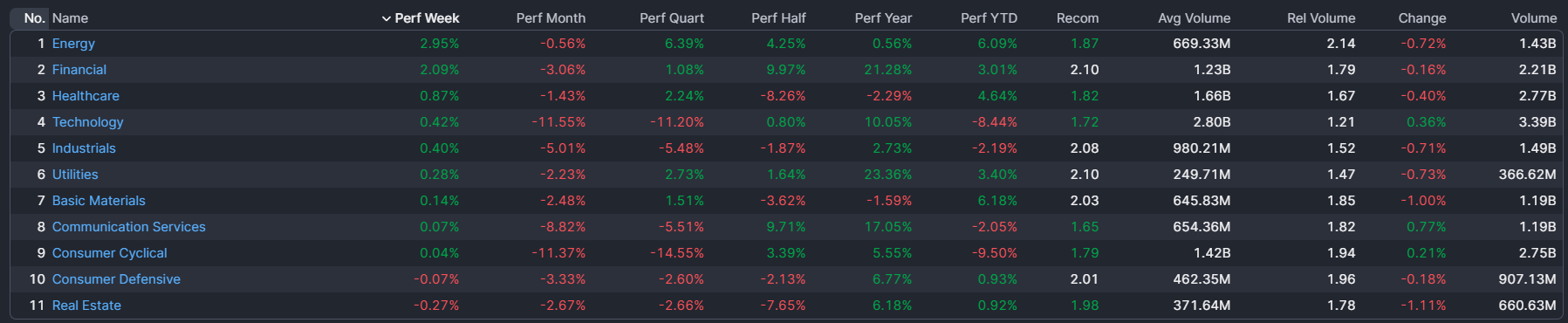
Task: Sort table by Perf Half
Action: click(x=778, y=18)
